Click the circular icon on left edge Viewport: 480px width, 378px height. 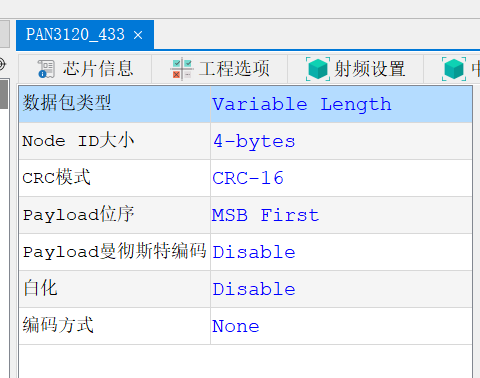pyautogui.click(x=2, y=64)
